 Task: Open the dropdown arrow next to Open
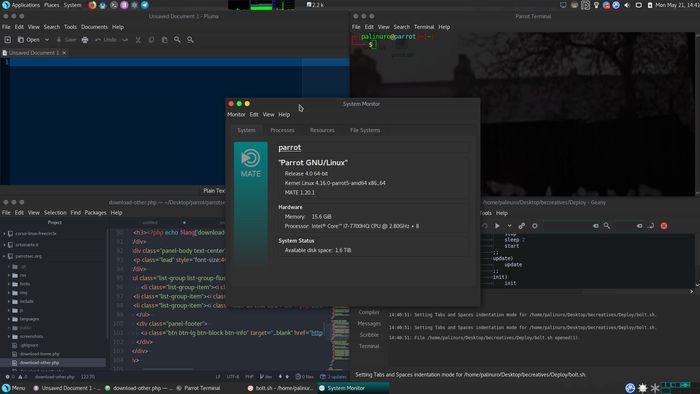(x=47, y=40)
